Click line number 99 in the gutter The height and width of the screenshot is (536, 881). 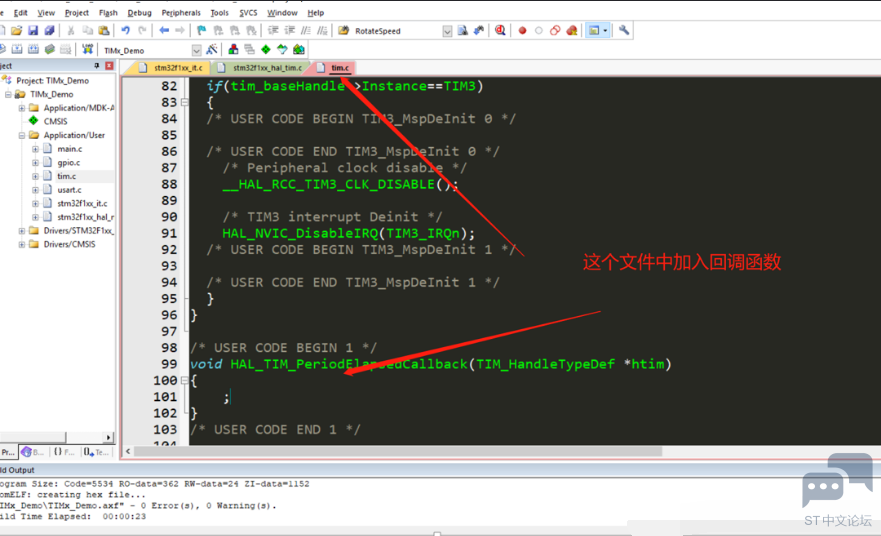tap(169, 364)
